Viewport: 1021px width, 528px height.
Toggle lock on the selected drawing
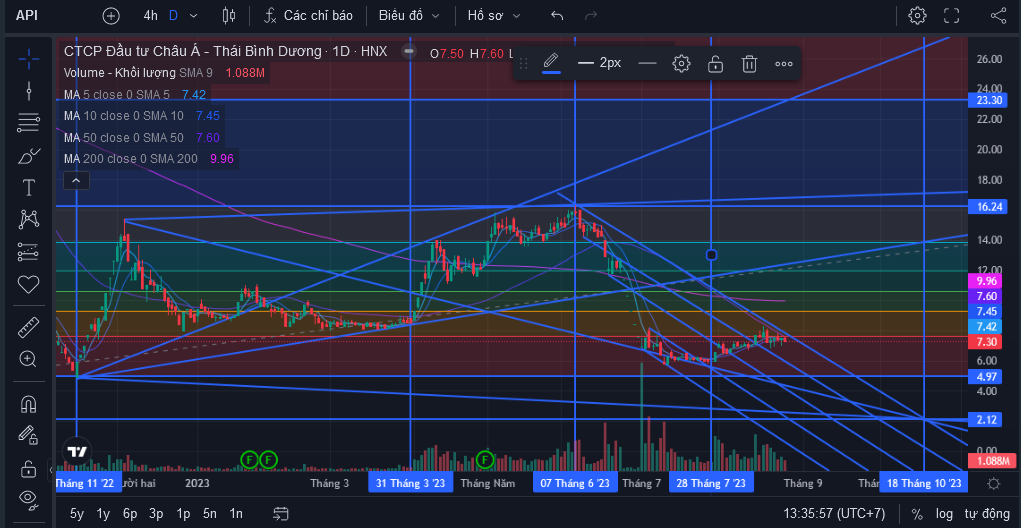pyautogui.click(x=716, y=63)
